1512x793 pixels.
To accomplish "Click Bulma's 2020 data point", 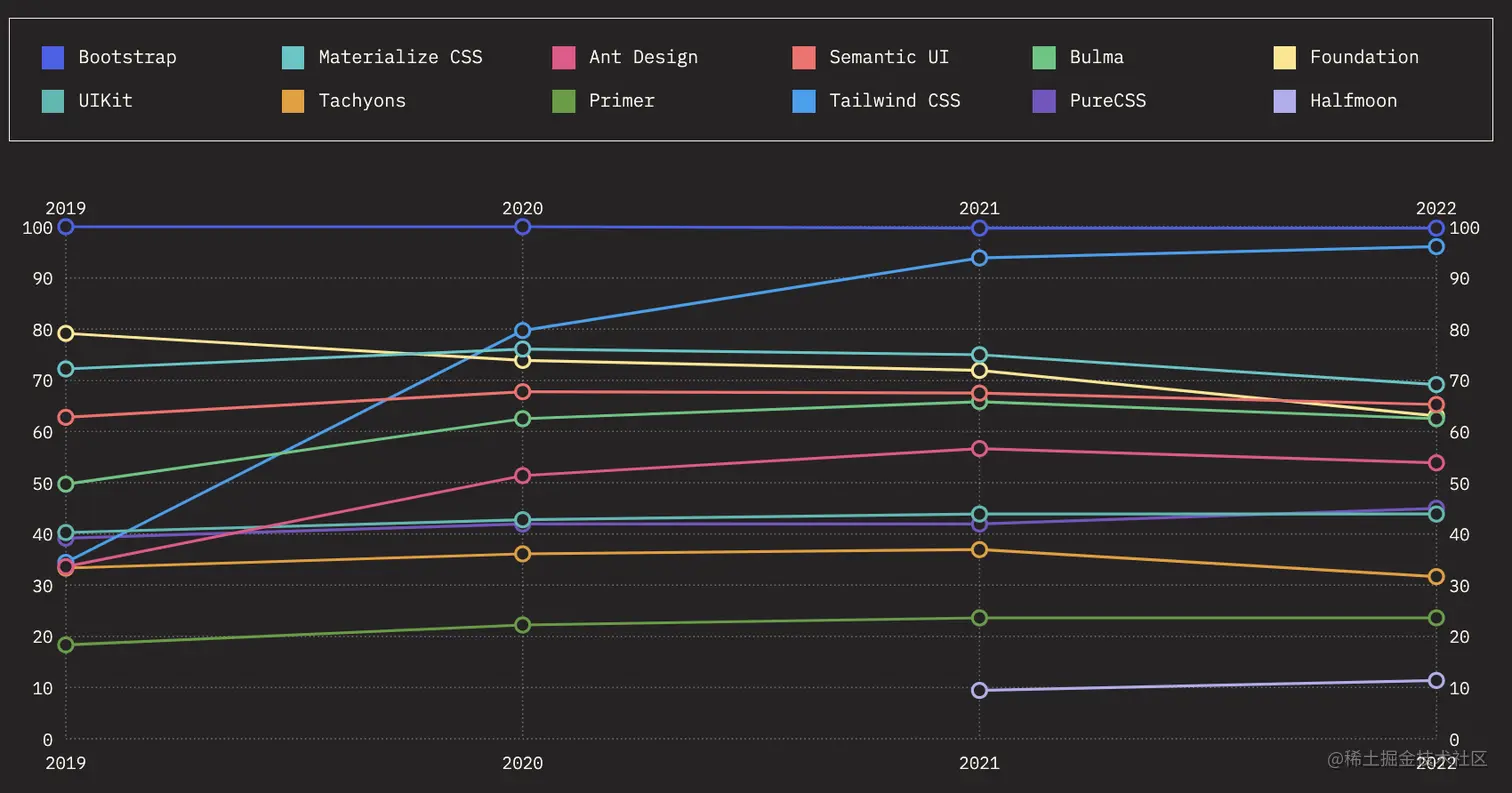I will [x=522, y=419].
